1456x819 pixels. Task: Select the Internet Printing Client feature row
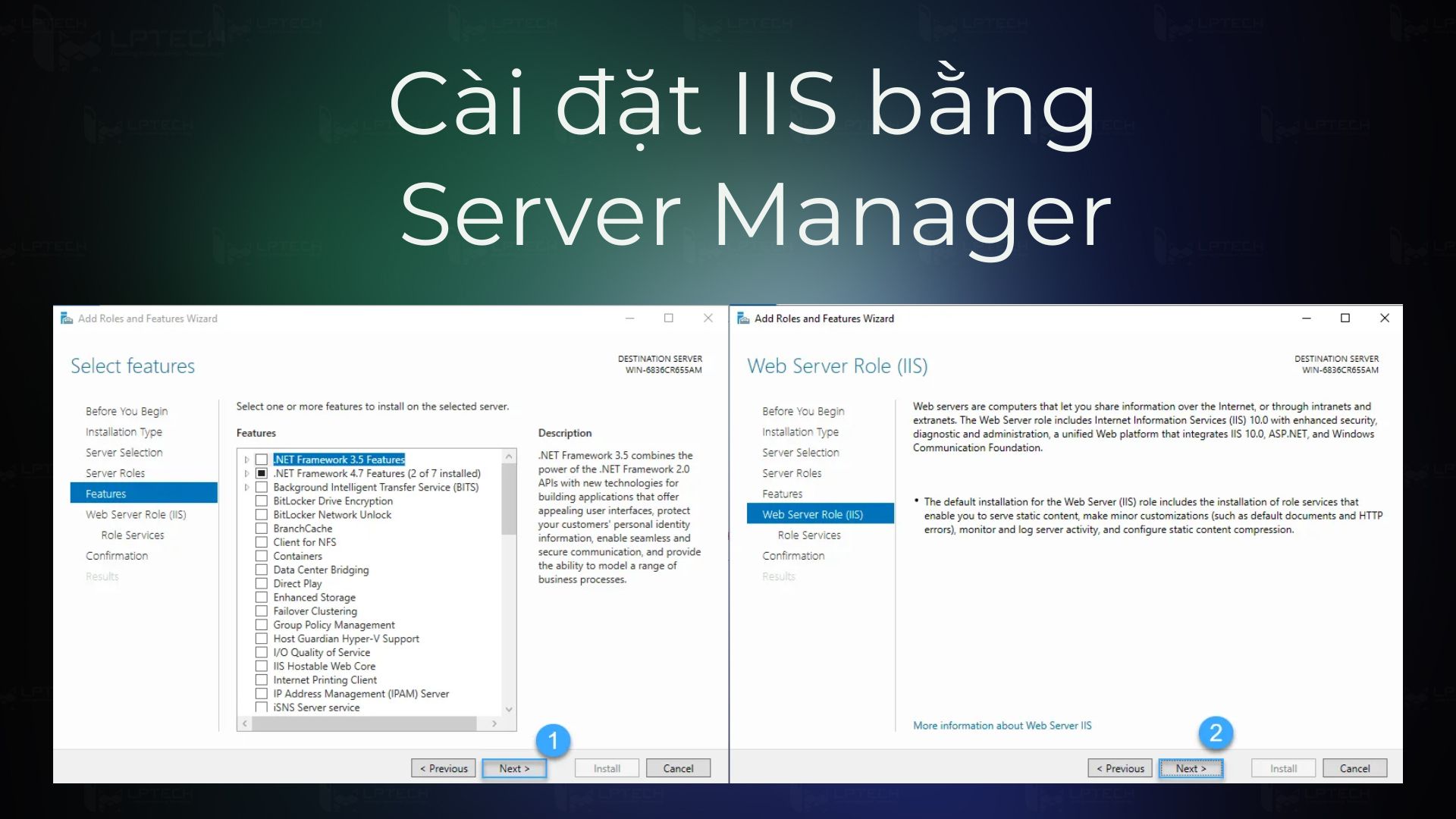pyautogui.click(x=325, y=680)
